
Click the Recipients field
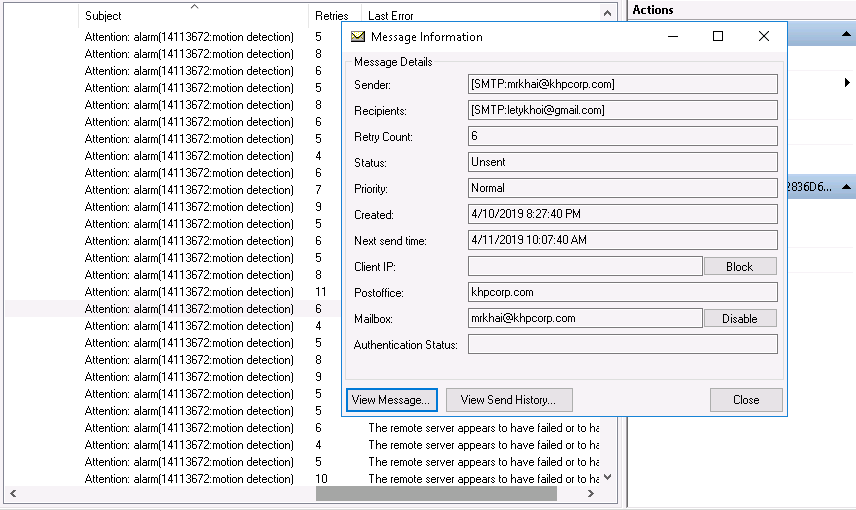click(x=622, y=110)
